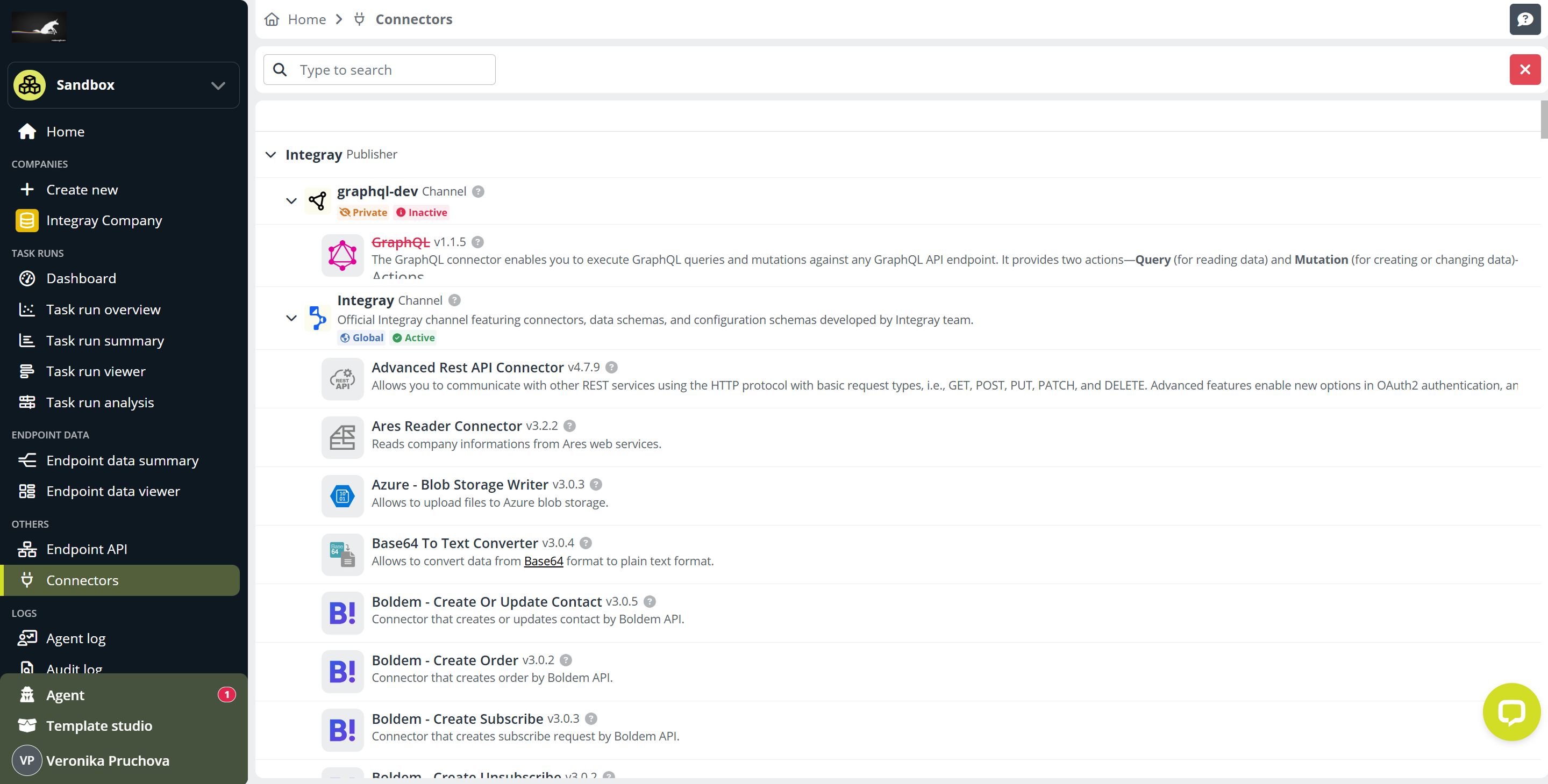Click the Active status badge on Integray channel
This screenshot has height=784, width=1548.
coord(413,337)
